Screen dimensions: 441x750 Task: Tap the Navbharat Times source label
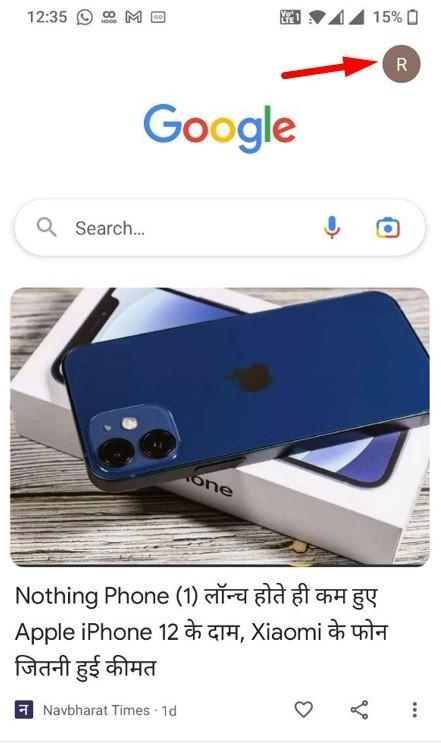click(96, 710)
